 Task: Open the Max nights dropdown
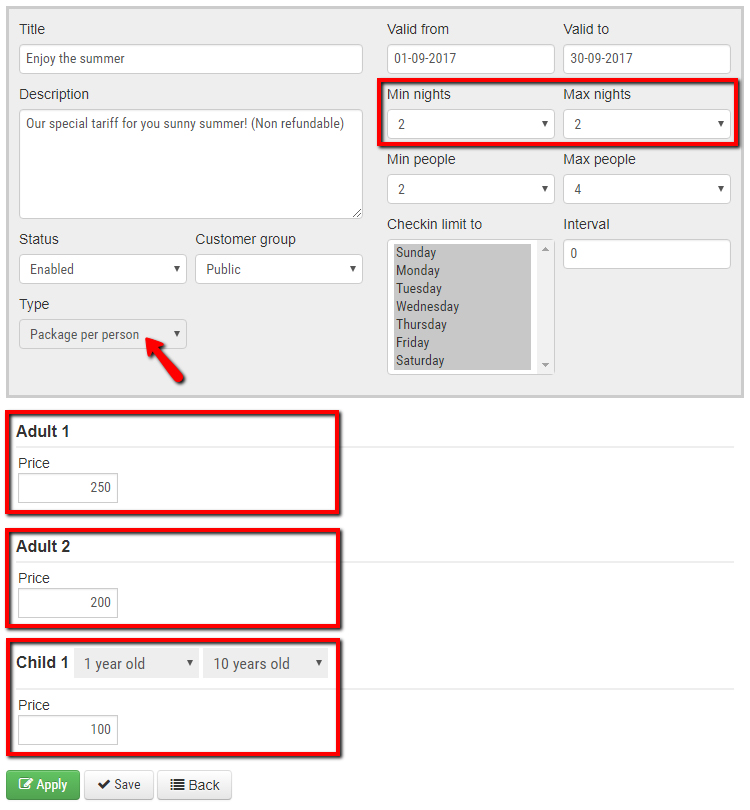coord(646,124)
